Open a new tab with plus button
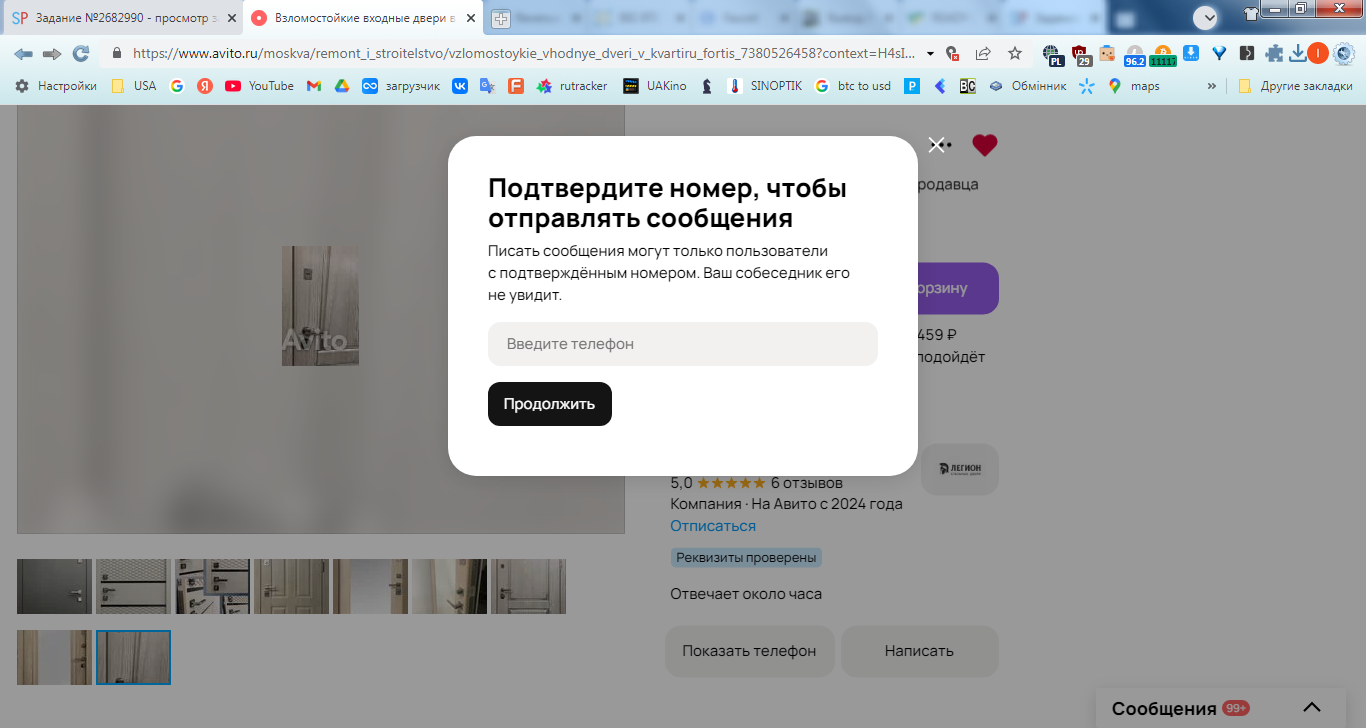1366x728 pixels. click(500, 18)
